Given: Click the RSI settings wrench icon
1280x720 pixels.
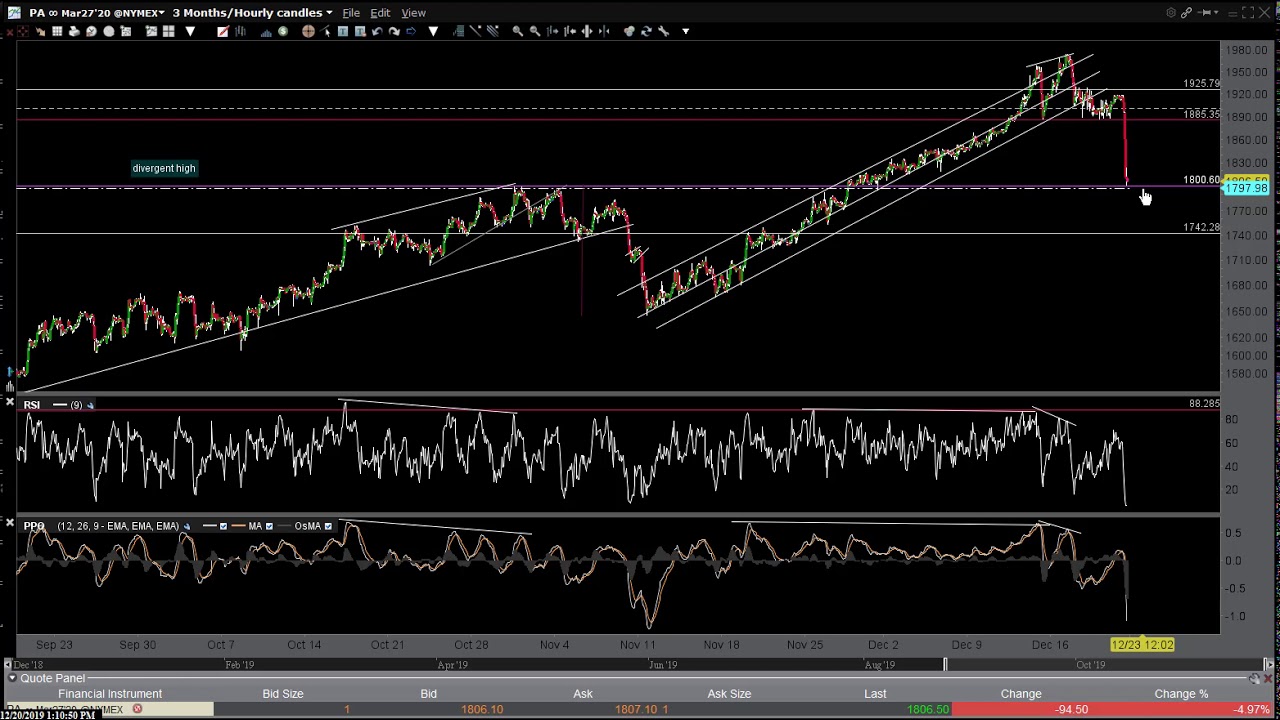Looking at the screenshot, I should [90, 405].
